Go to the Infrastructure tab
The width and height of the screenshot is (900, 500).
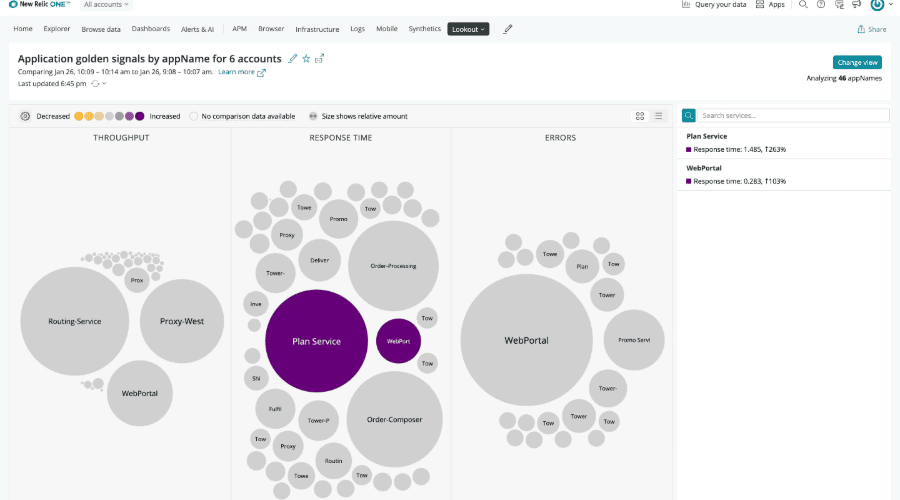(317, 29)
